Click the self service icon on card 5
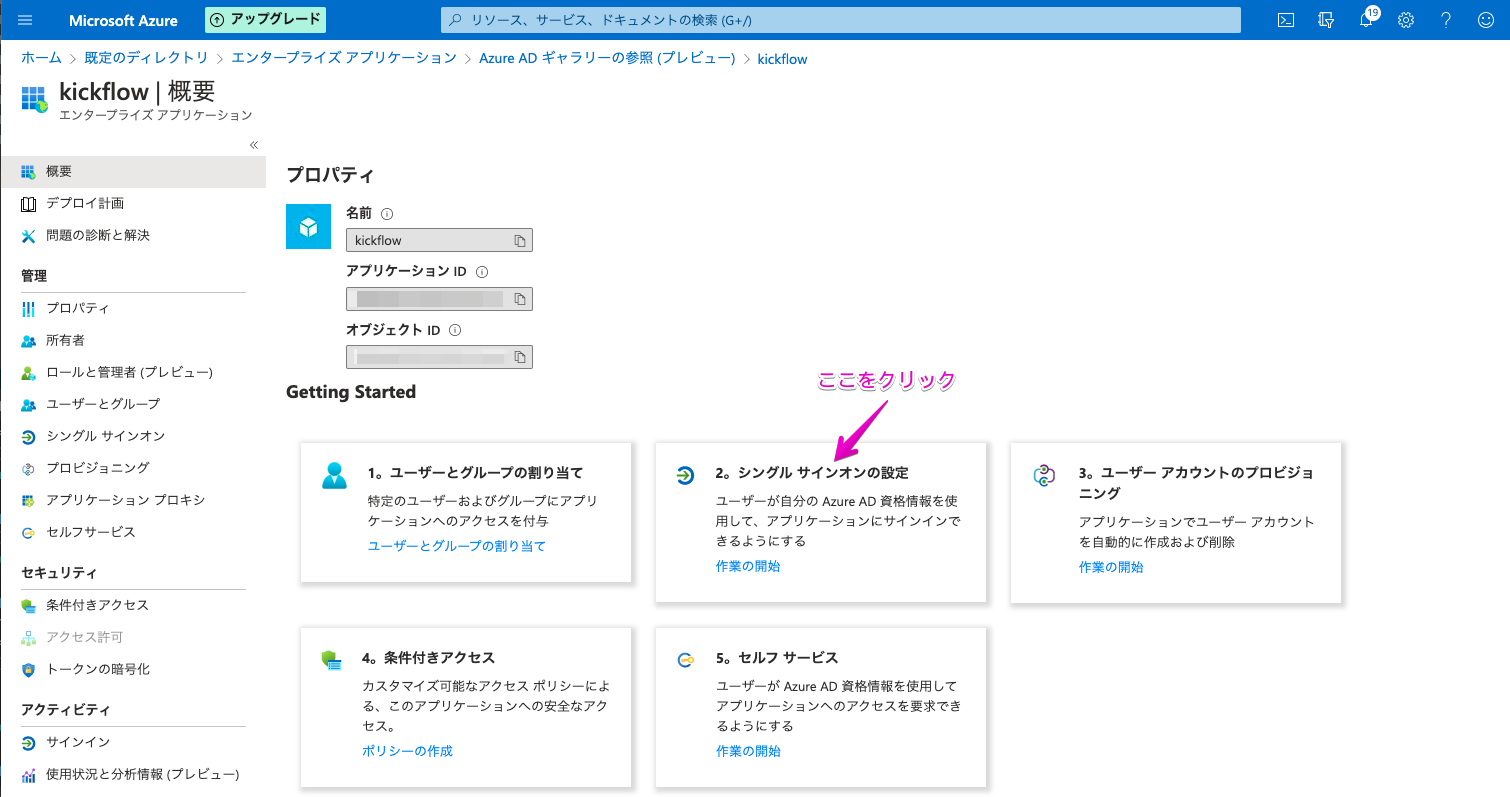Image resolution: width=1510 pixels, height=797 pixels. [685, 660]
